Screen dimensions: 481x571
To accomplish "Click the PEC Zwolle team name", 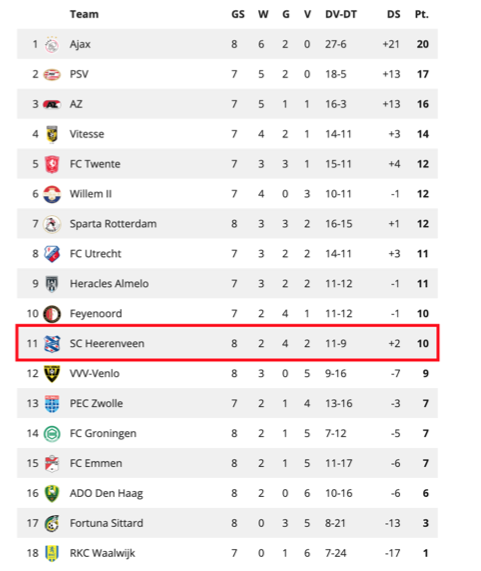I will (x=96, y=403).
